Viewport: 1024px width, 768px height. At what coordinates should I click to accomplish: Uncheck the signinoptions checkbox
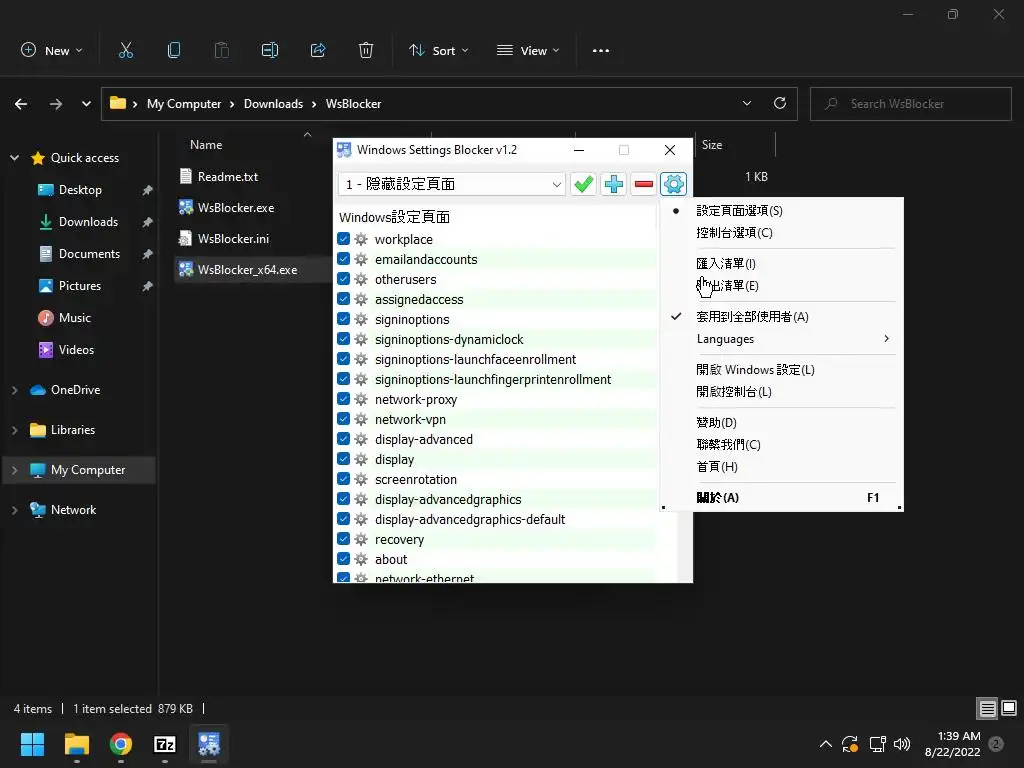point(344,319)
